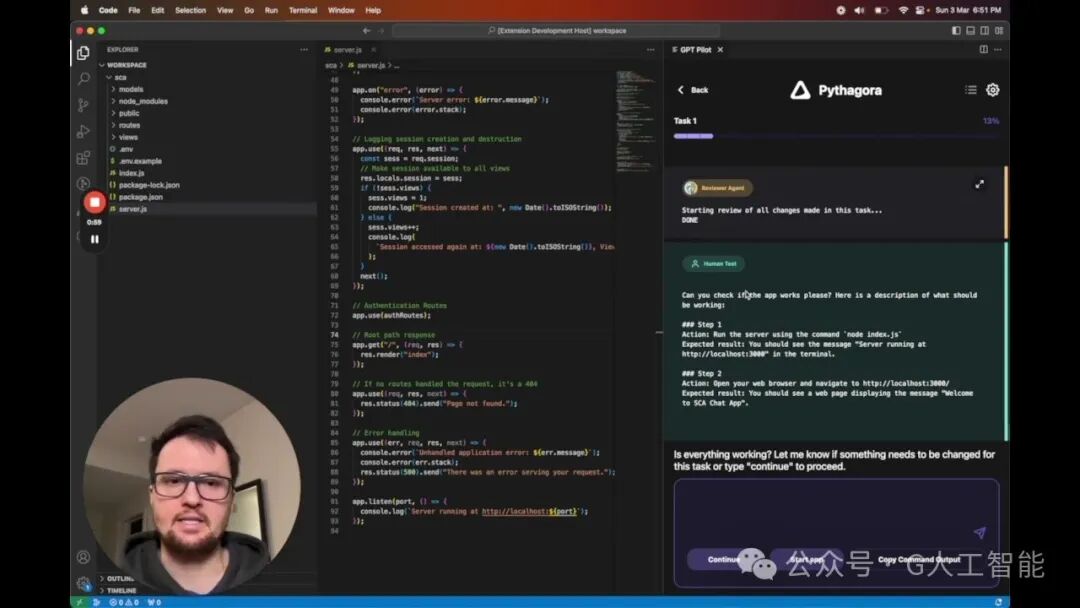Click the Task 1 progress bar

[x=836, y=136]
